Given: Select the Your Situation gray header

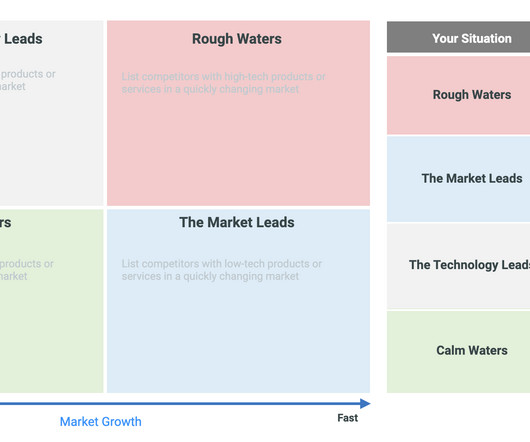Looking at the screenshot, I should click(x=458, y=37).
